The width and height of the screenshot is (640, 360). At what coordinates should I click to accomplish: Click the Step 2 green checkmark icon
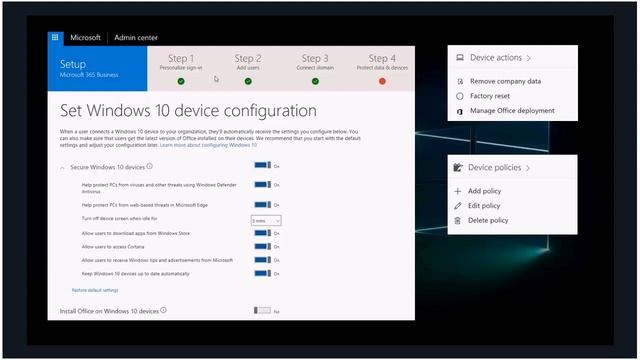[x=248, y=81]
